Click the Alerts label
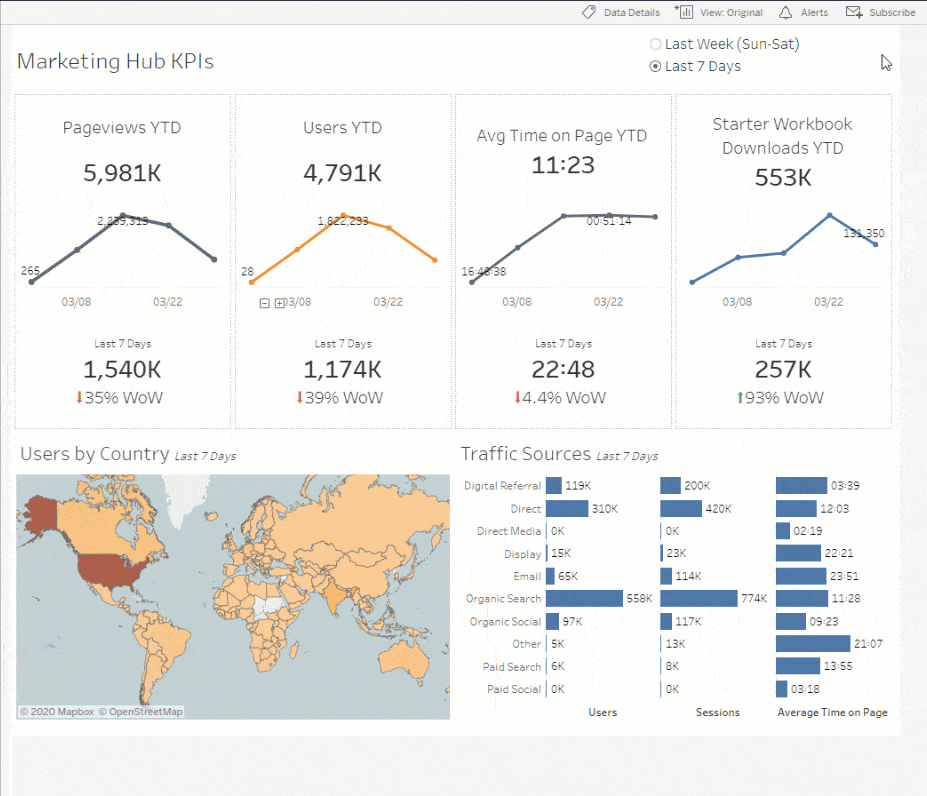This screenshot has width=927, height=796. pyautogui.click(x=814, y=12)
